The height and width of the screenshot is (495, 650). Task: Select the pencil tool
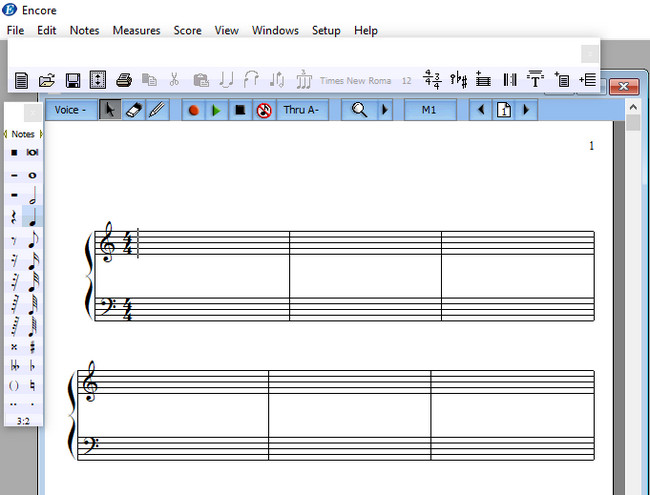[158, 110]
